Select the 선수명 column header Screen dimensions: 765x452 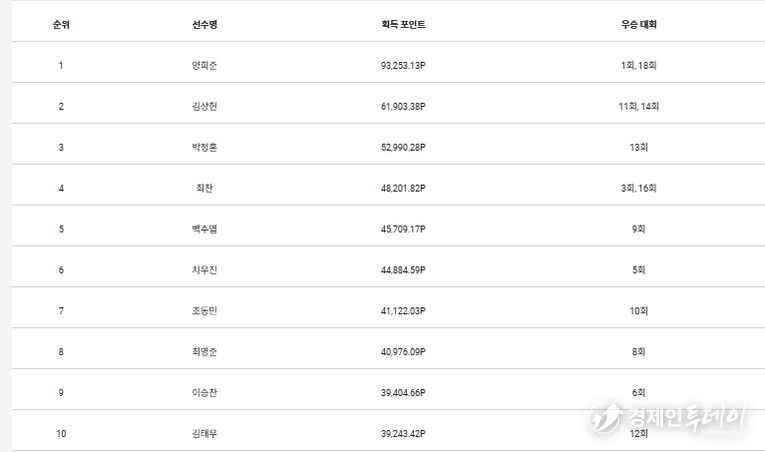point(204,24)
